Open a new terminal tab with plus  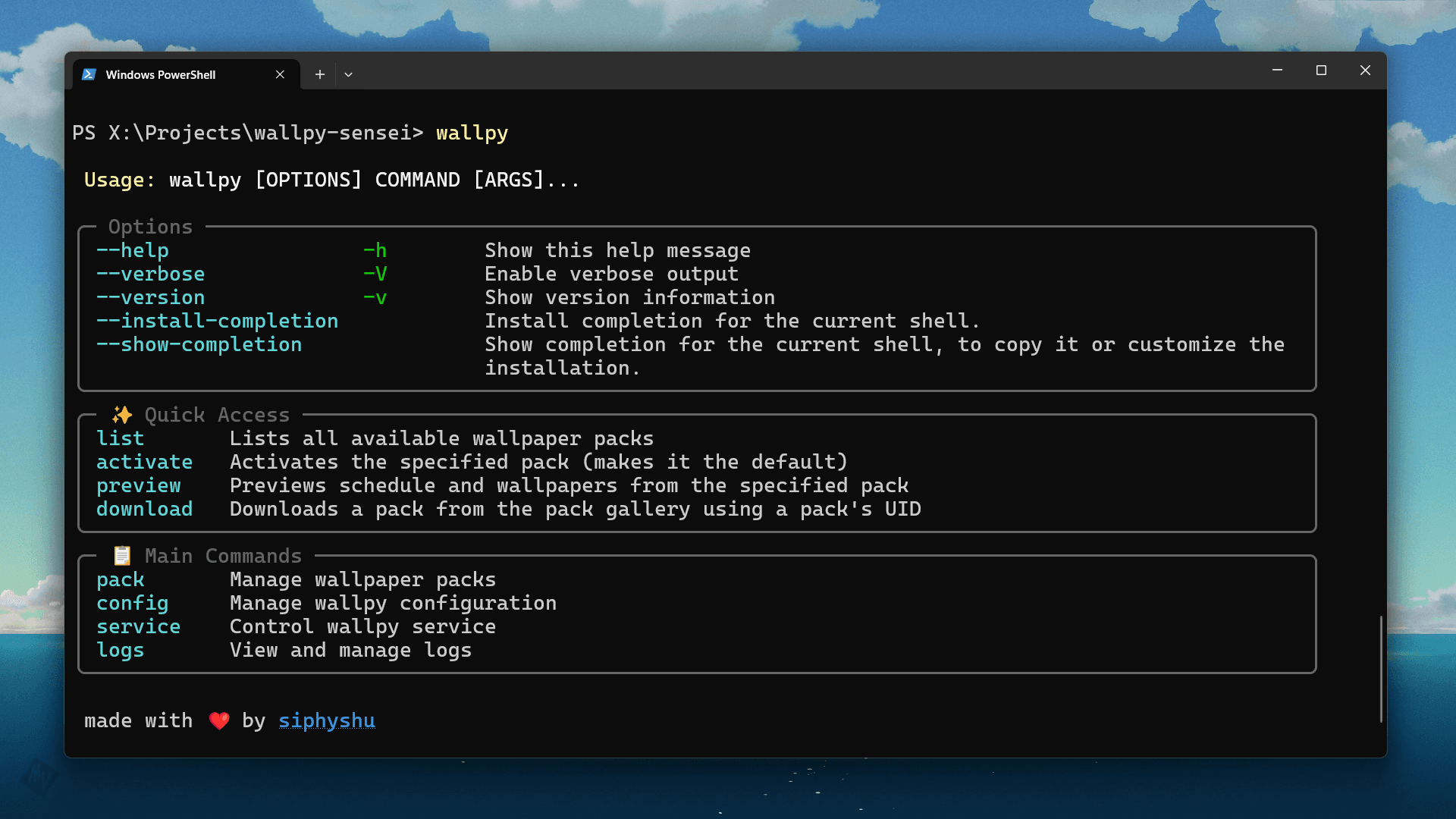pos(320,74)
